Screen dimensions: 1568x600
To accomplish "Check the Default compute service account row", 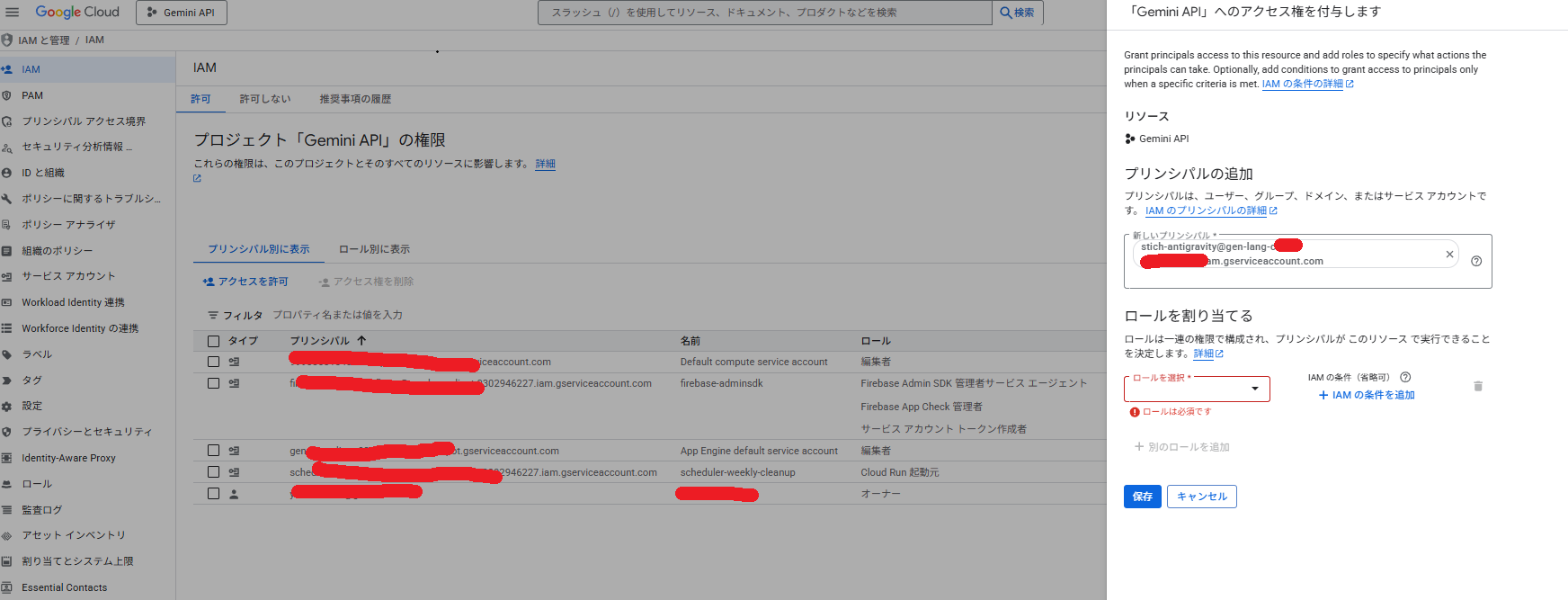I will click(213, 362).
